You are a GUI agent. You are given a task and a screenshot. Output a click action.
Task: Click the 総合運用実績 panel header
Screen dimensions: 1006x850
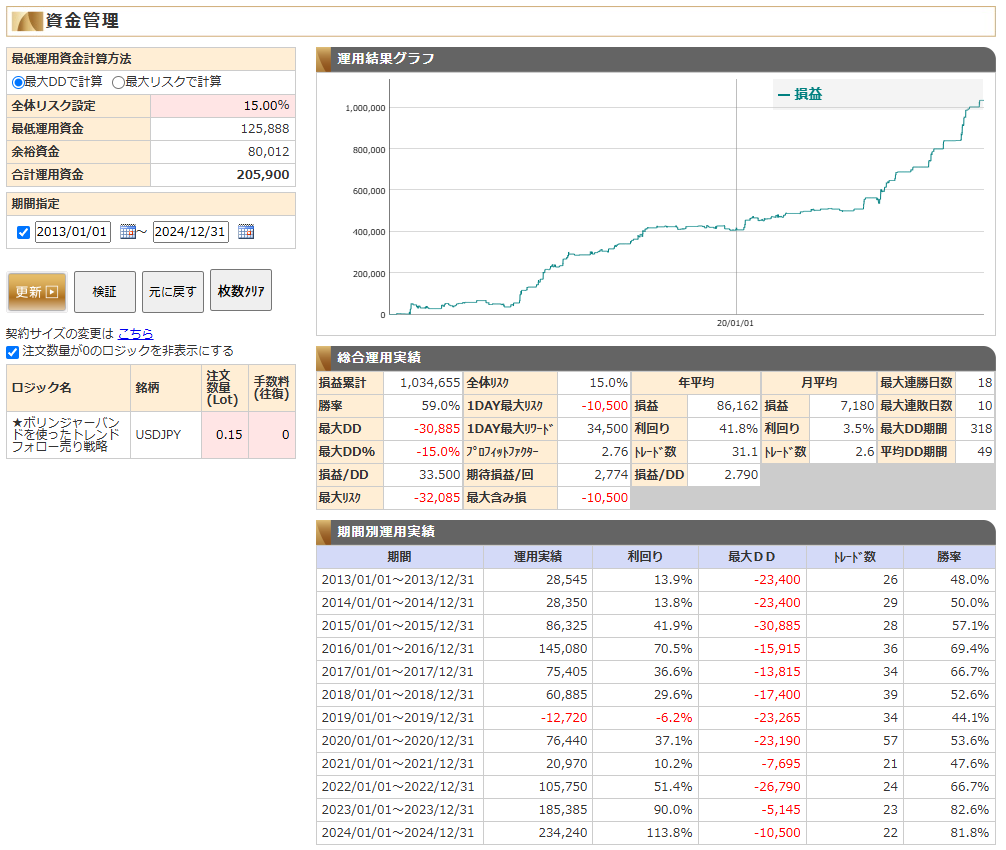[656, 358]
